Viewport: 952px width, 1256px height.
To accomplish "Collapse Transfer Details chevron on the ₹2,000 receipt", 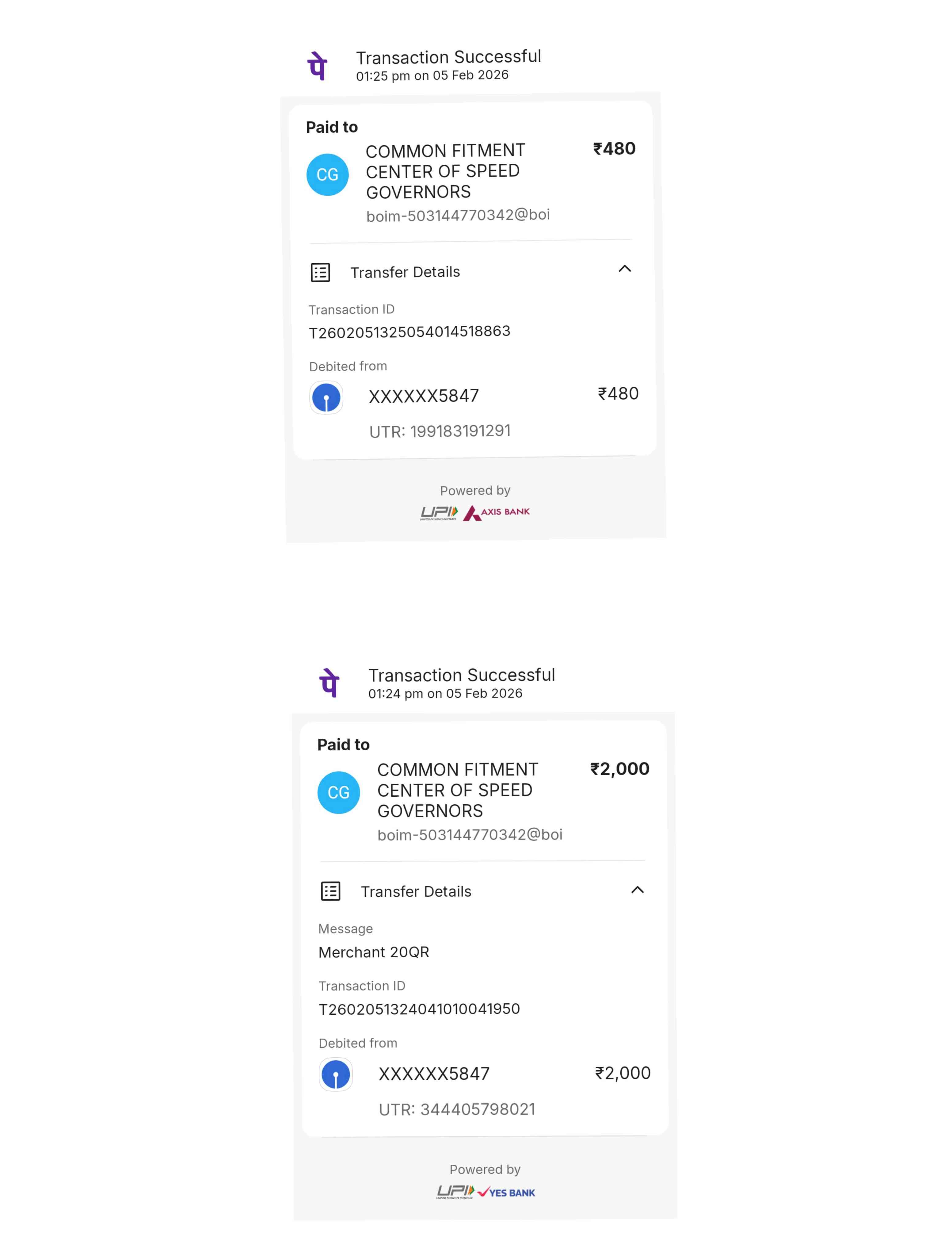I will pyautogui.click(x=638, y=890).
